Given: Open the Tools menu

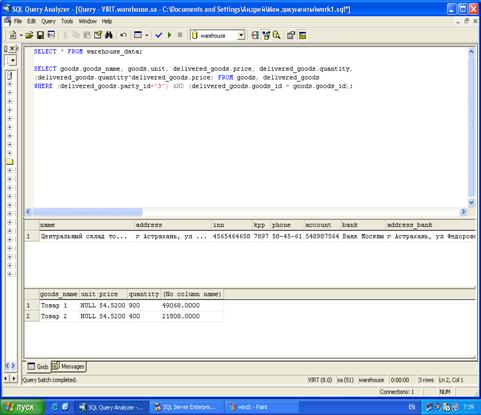Looking at the screenshot, I should 67,21.
